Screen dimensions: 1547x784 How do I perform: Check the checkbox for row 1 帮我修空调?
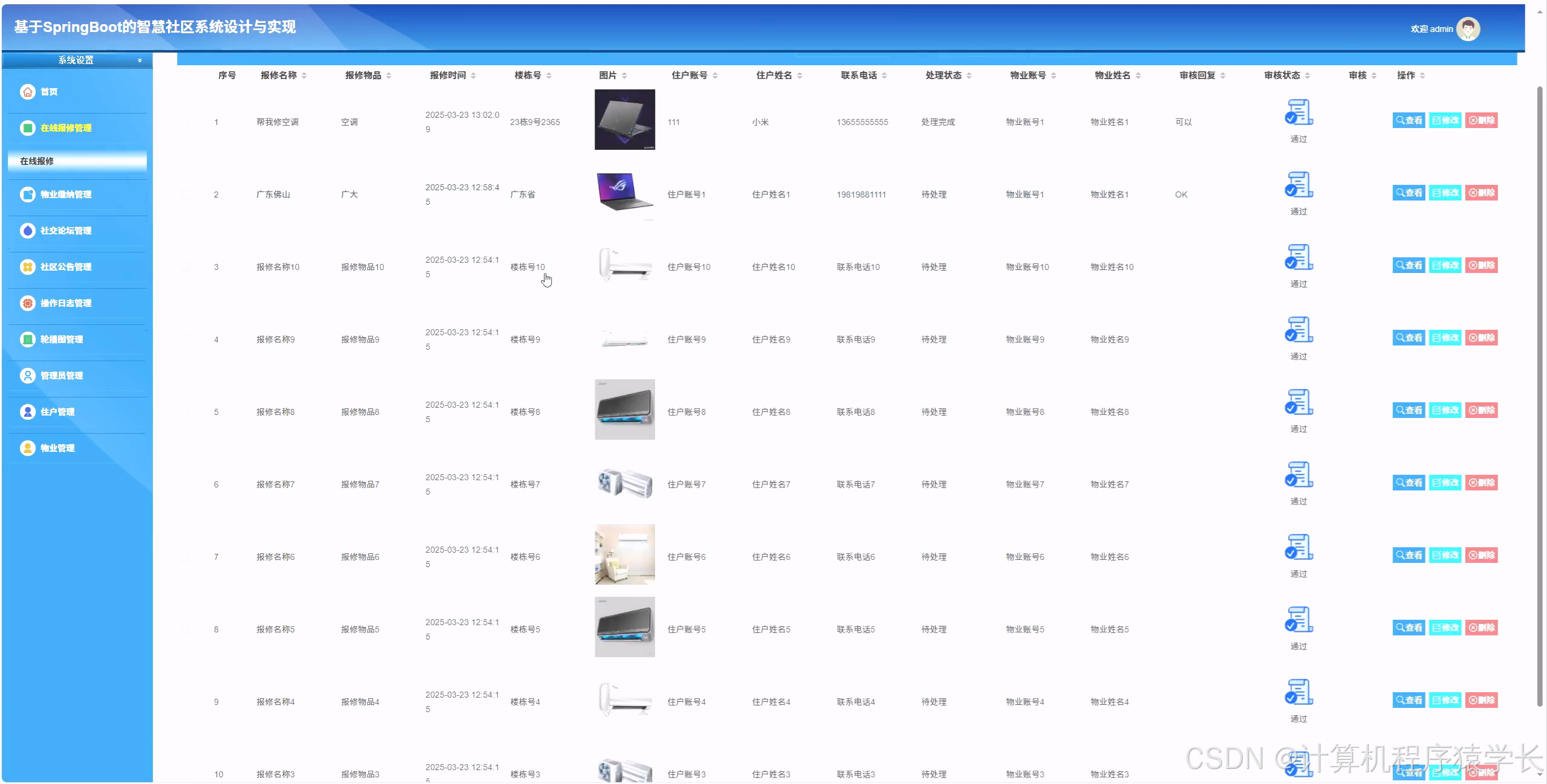pos(186,121)
